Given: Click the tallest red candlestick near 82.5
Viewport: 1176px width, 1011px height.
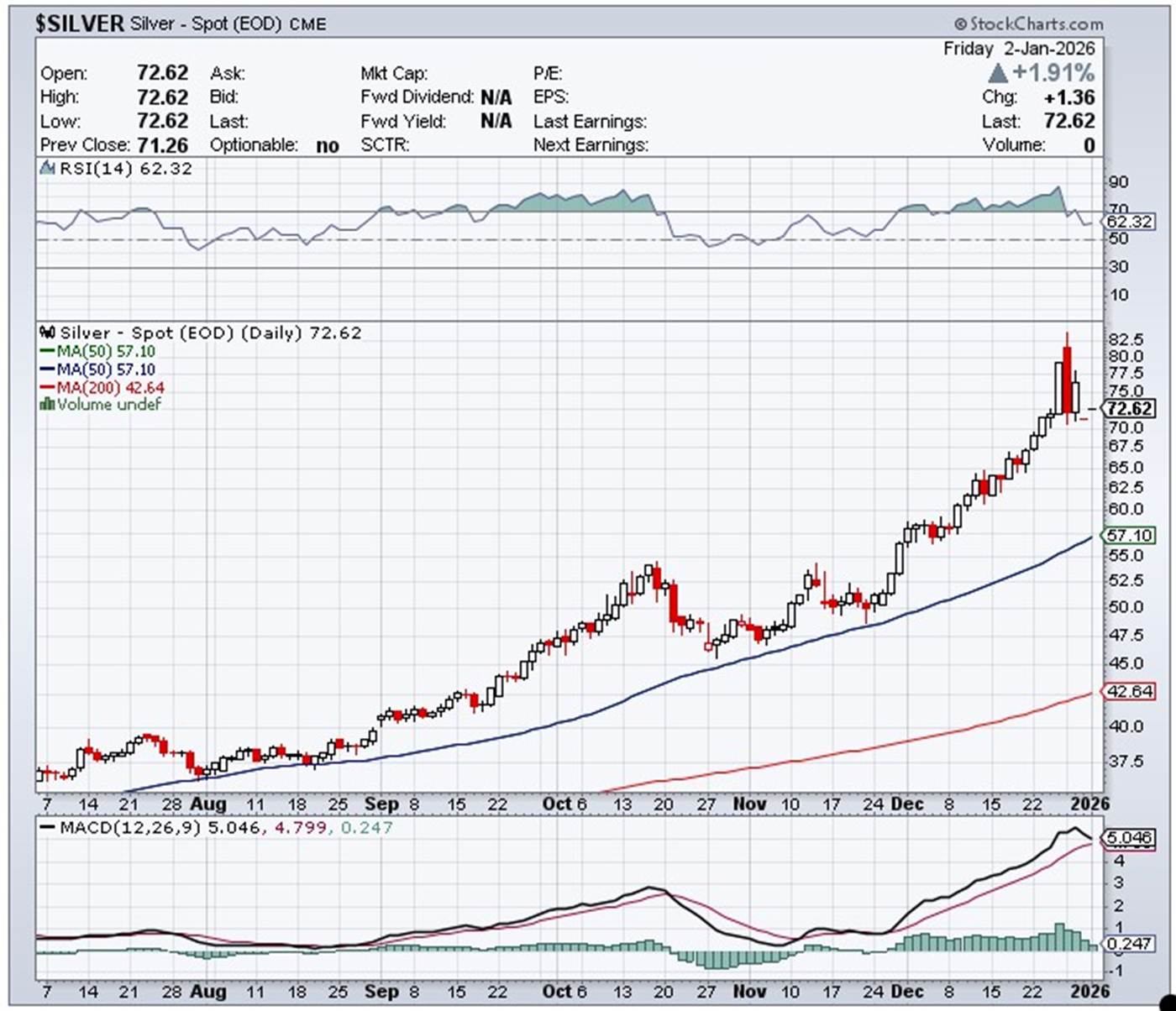Looking at the screenshot, I should [x=1067, y=378].
